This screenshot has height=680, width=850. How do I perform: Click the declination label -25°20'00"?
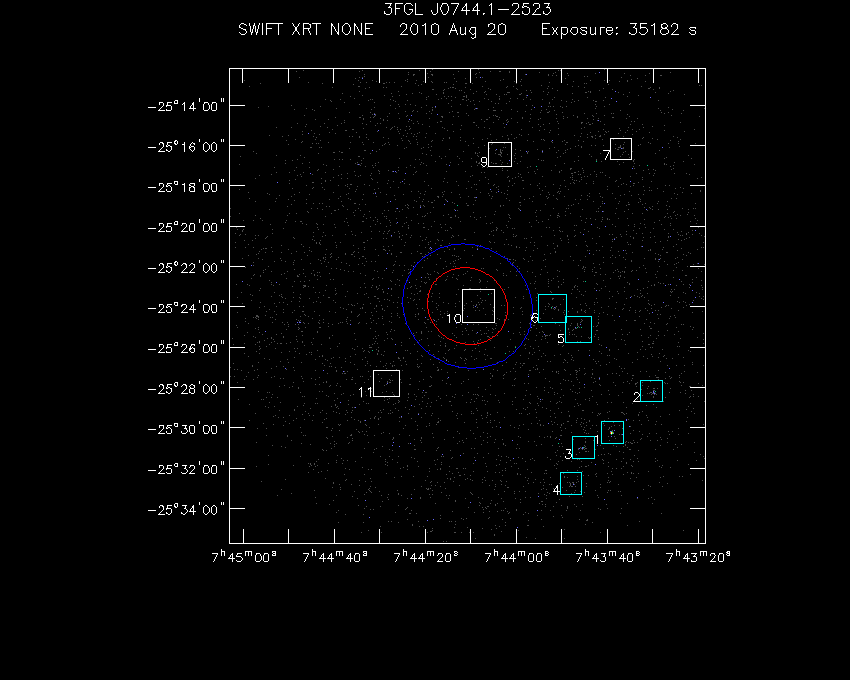[186, 227]
